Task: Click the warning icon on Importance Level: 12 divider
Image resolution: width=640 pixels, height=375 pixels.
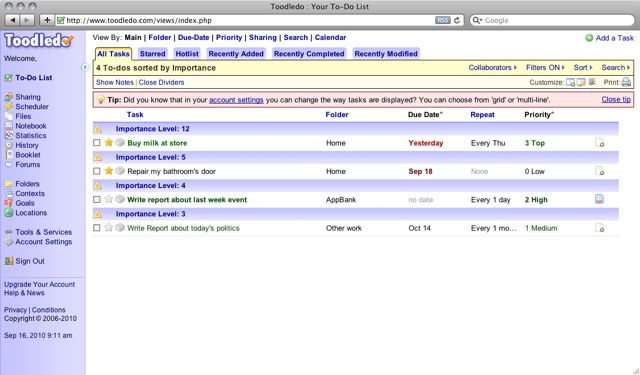Action: pos(98,129)
